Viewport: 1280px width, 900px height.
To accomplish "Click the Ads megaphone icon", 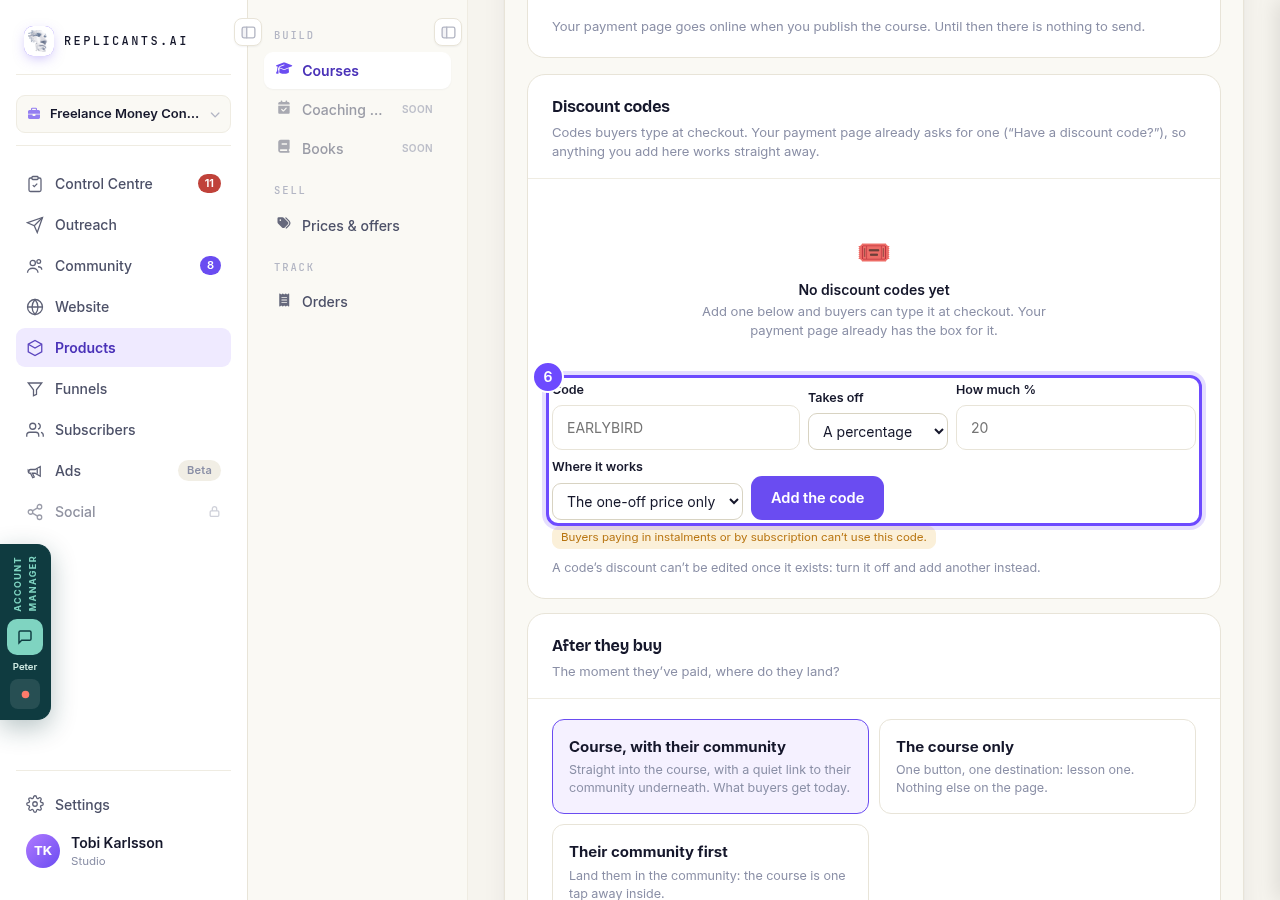I will pyautogui.click(x=35, y=471).
